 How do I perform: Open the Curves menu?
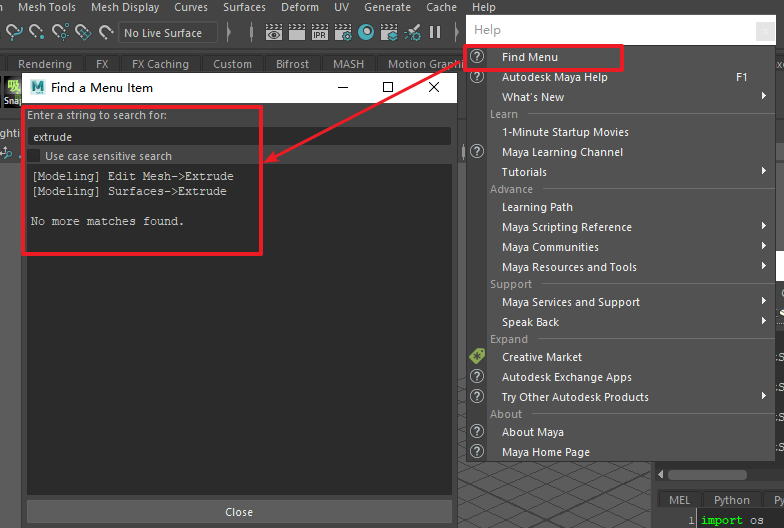(191, 7)
